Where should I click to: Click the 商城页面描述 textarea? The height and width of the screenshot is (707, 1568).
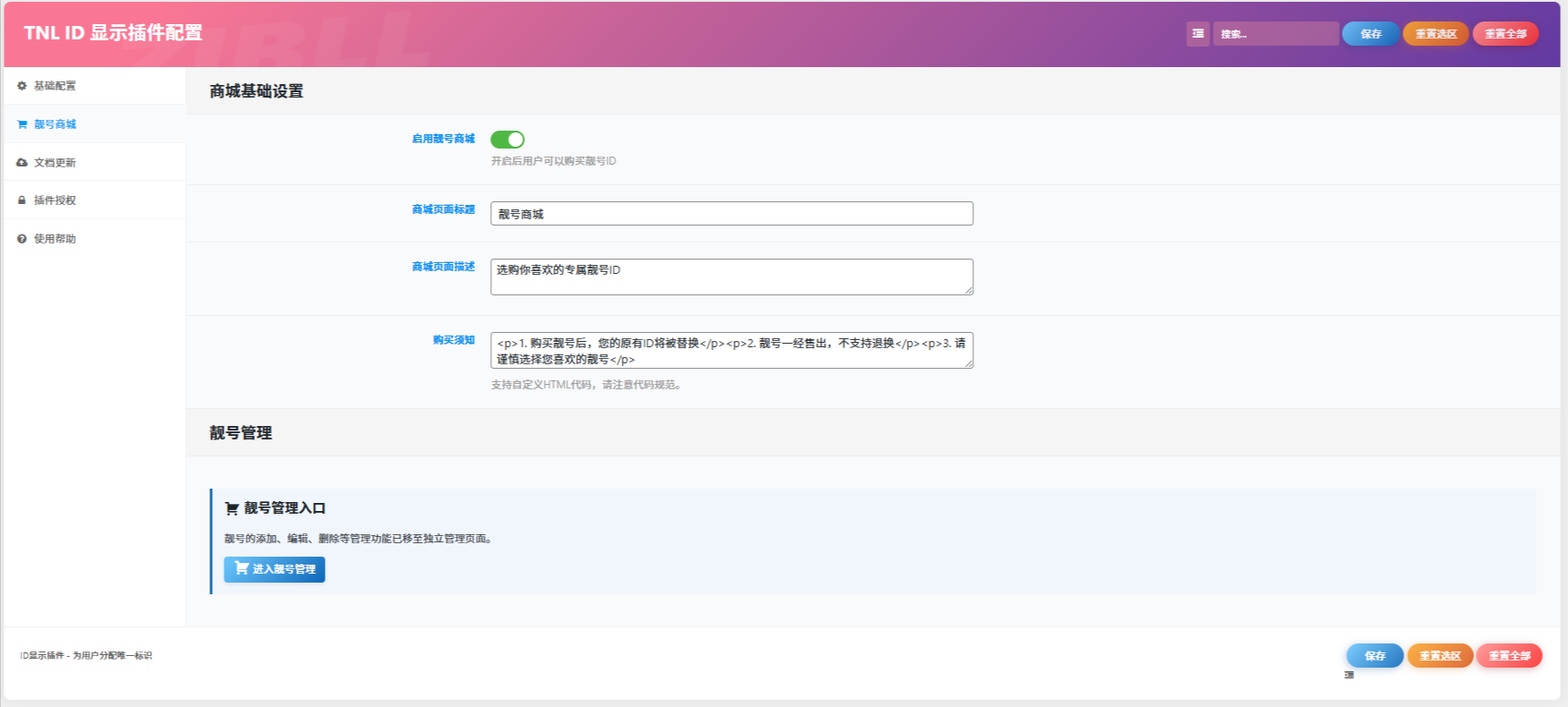731,277
